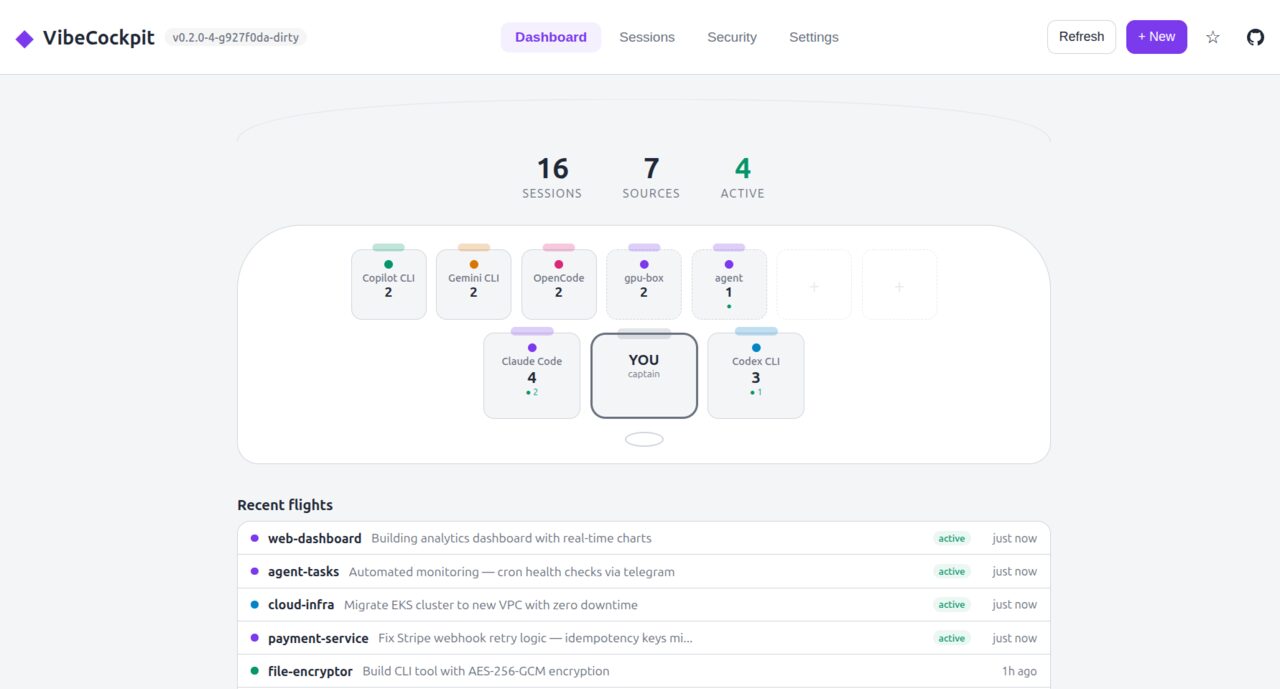Open the GitHub repository icon
The height and width of the screenshot is (689, 1280).
tap(1255, 37)
